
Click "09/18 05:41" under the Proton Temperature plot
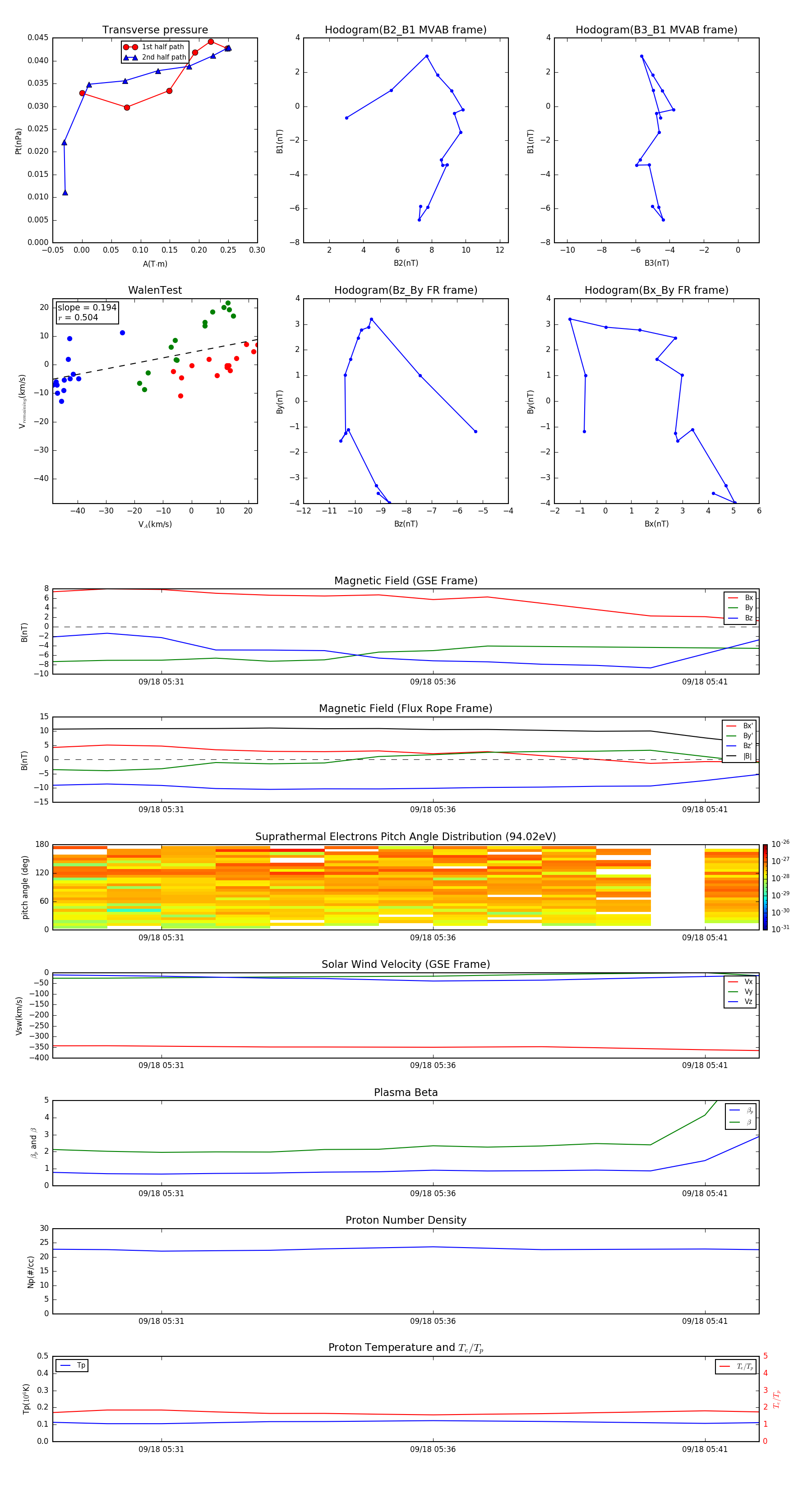[705, 1449]
